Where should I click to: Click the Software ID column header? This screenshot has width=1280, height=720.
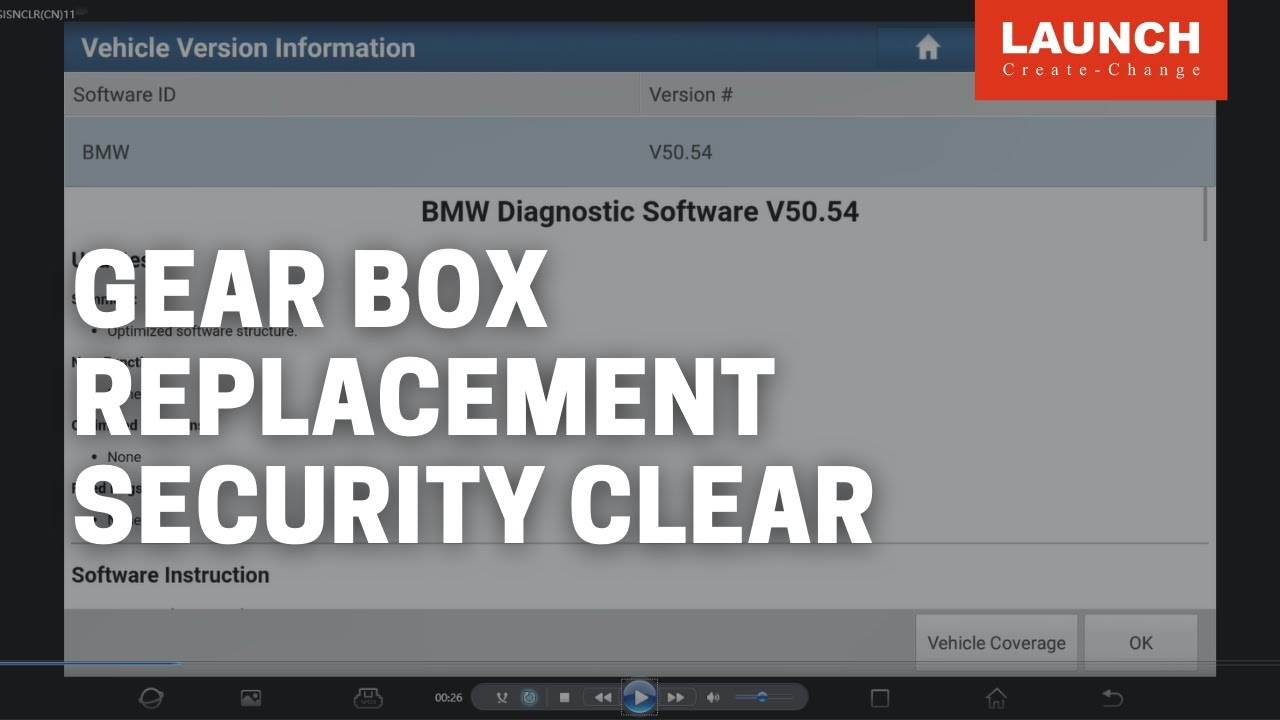[352, 95]
